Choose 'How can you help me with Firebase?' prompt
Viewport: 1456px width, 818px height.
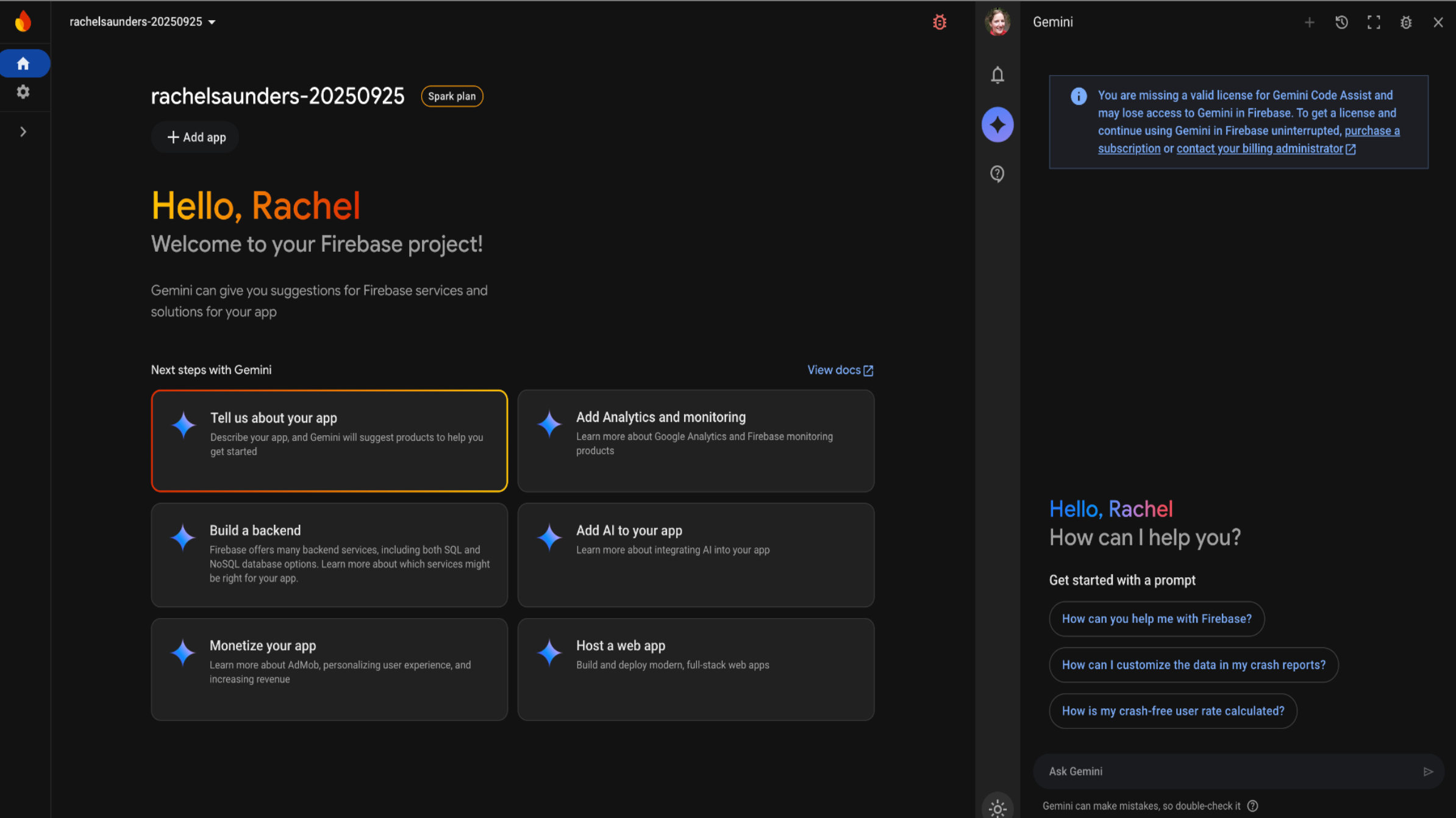[x=1156, y=619]
